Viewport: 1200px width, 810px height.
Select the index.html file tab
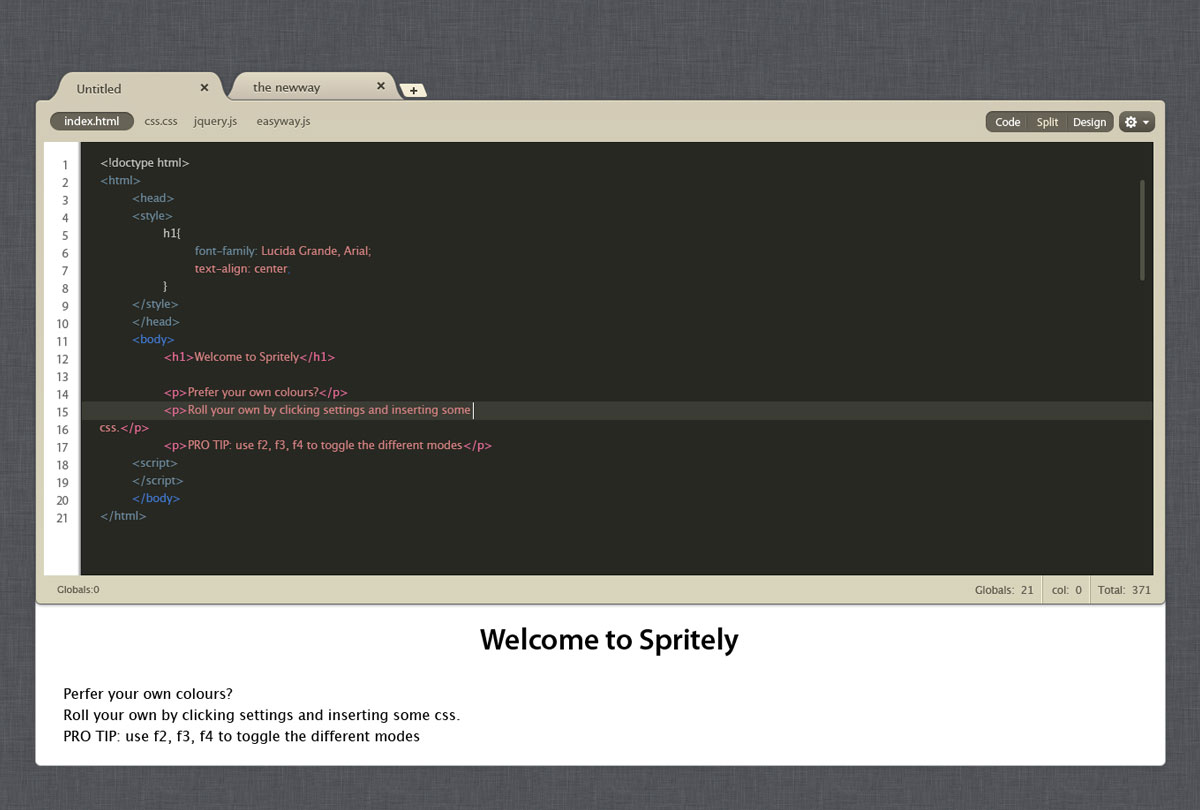point(91,121)
